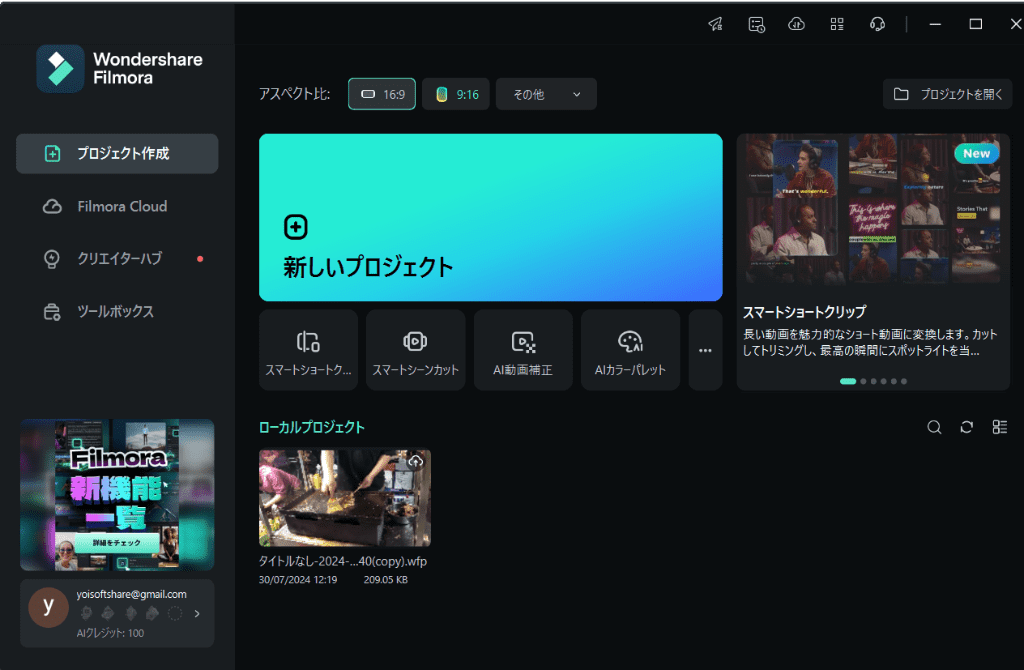Click the red notification dot by クリエイターハブ
Image resolution: width=1024 pixels, height=670 pixels.
pyautogui.click(x=200, y=259)
